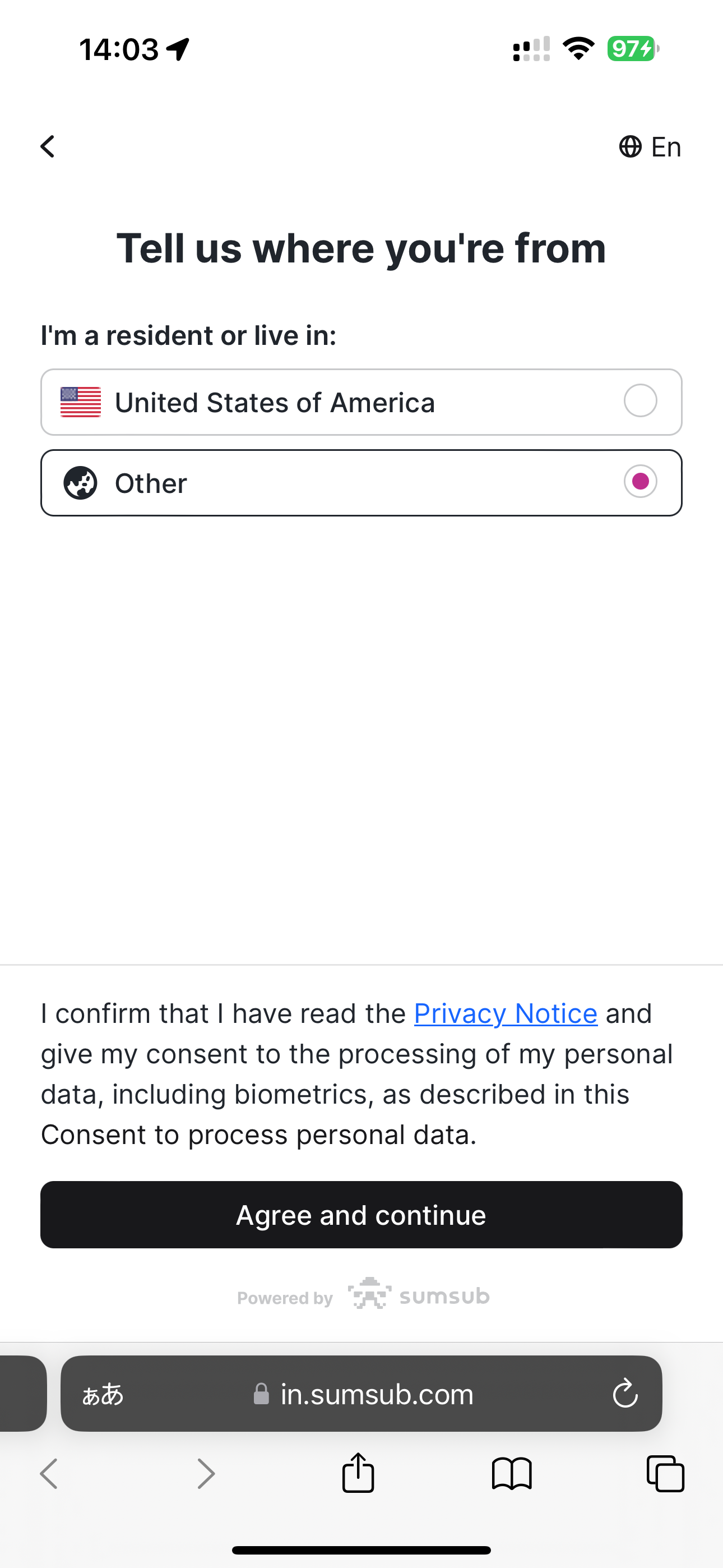Tap the back arrow at top left

click(x=48, y=147)
